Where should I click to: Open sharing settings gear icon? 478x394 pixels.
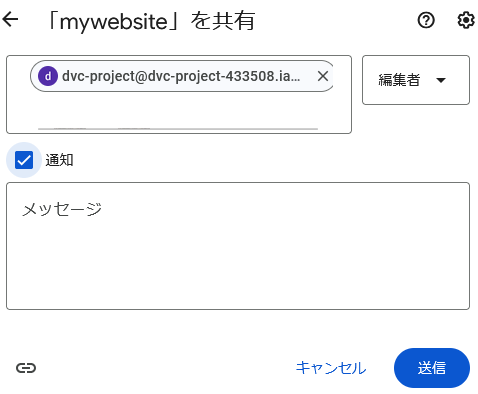point(466,20)
